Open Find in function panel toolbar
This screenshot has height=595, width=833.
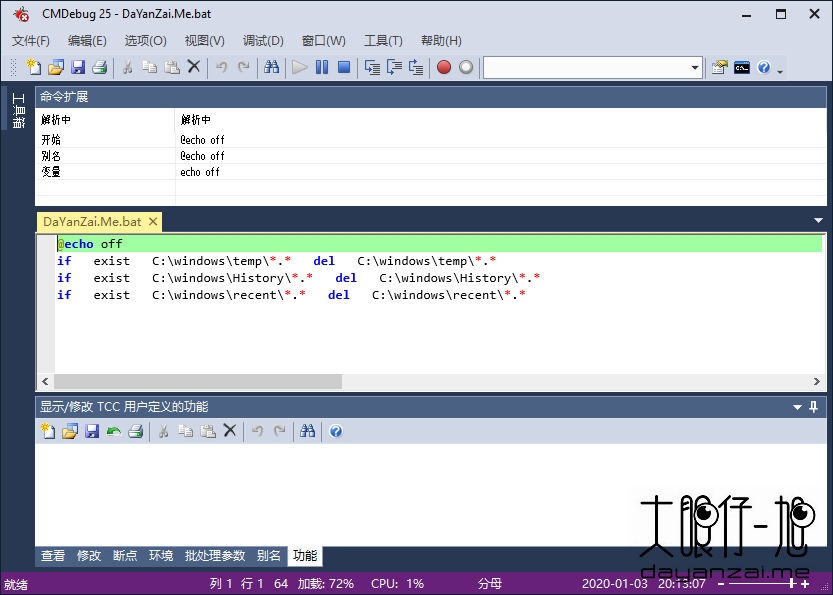coord(307,431)
